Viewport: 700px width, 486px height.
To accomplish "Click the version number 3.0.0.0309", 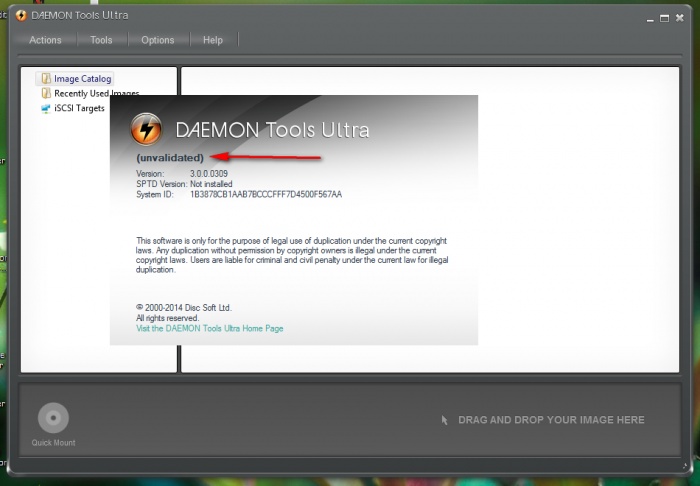I will coord(209,174).
